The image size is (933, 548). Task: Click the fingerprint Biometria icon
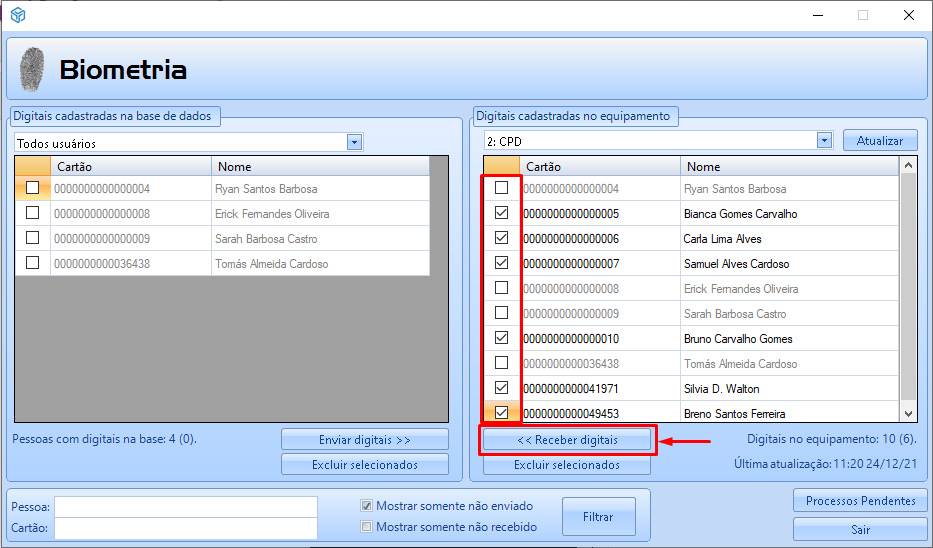(x=33, y=70)
